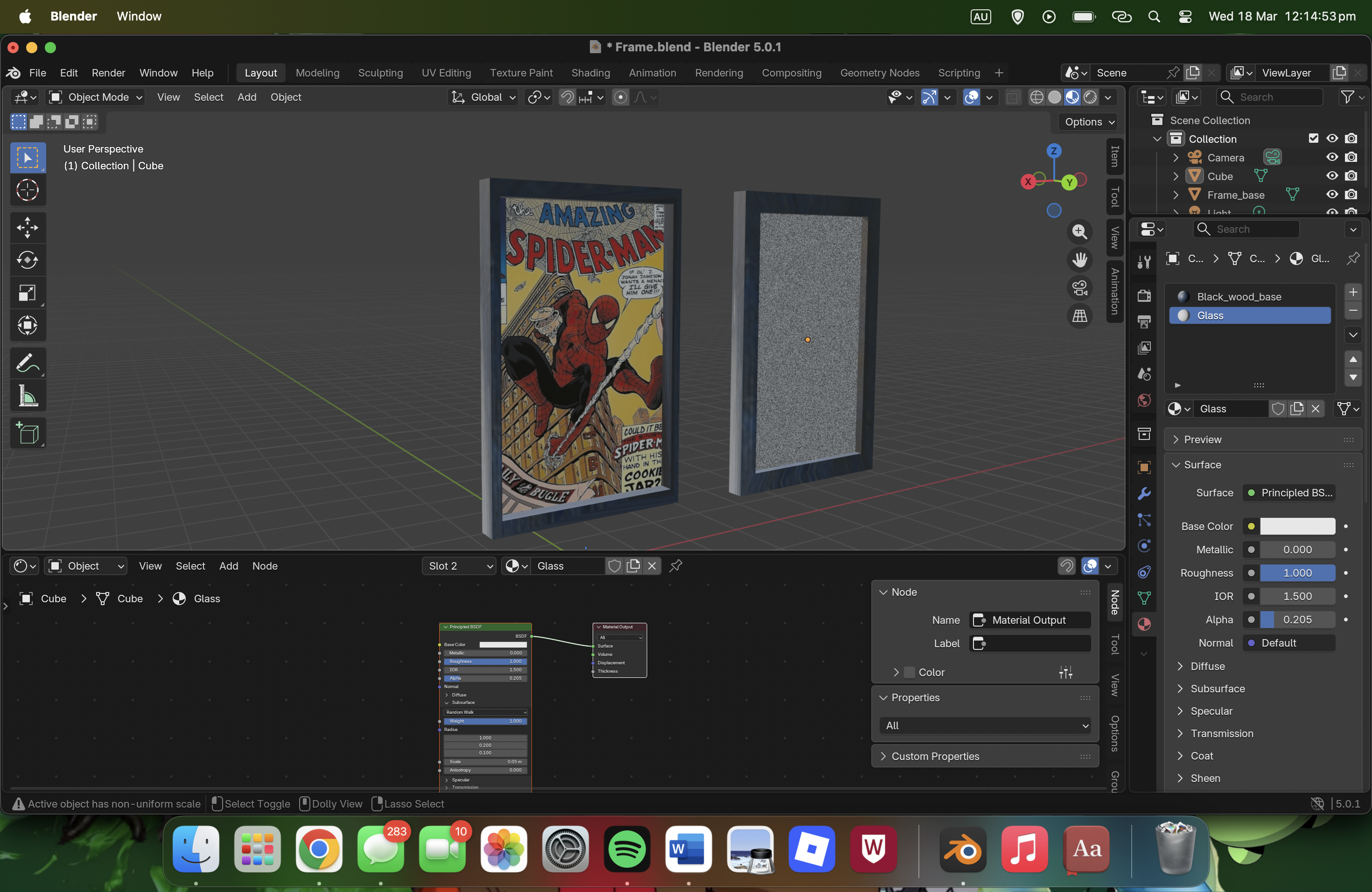The width and height of the screenshot is (1372, 892).
Task: Select the Rotate tool
Action: pos(27,260)
